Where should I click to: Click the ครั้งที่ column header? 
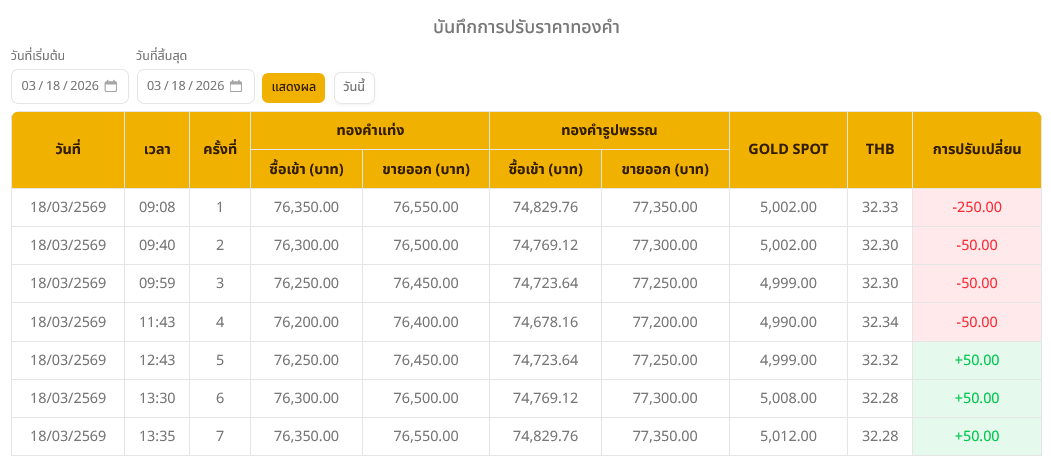tap(220, 150)
